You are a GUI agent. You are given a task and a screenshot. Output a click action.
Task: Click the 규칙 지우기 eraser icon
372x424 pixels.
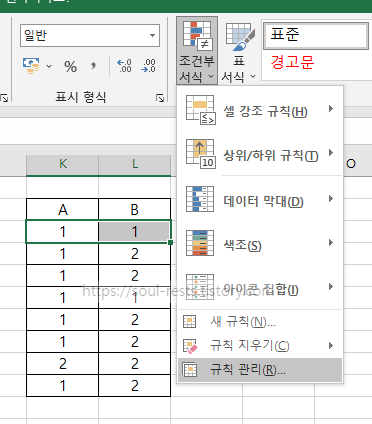(x=190, y=346)
